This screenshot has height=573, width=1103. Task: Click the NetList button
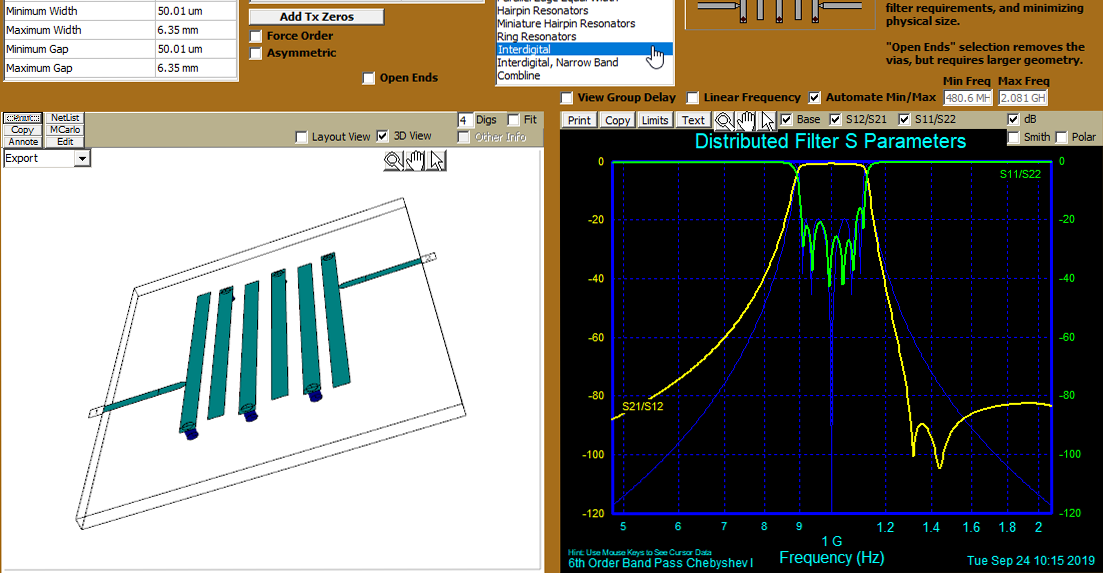[66, 118]
